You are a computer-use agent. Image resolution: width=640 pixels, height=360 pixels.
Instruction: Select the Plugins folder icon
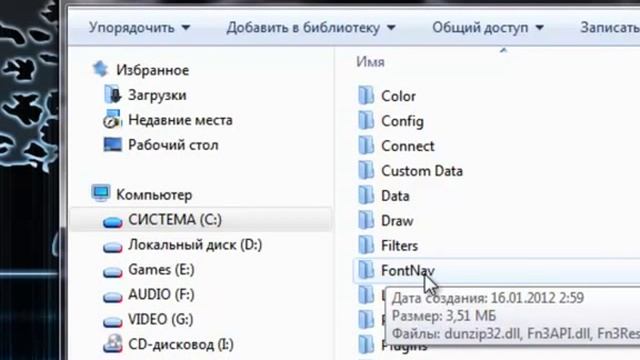[366, 344]
